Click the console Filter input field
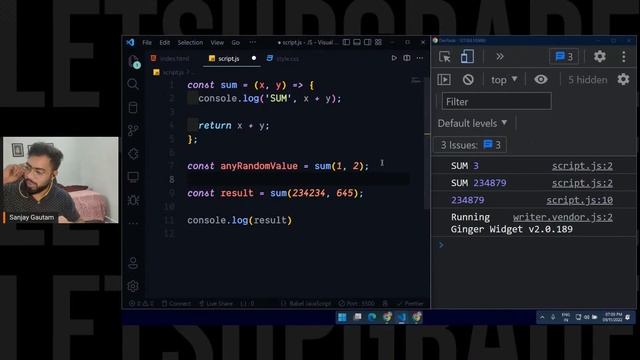640x360 pixels. [x=496, y=101]
